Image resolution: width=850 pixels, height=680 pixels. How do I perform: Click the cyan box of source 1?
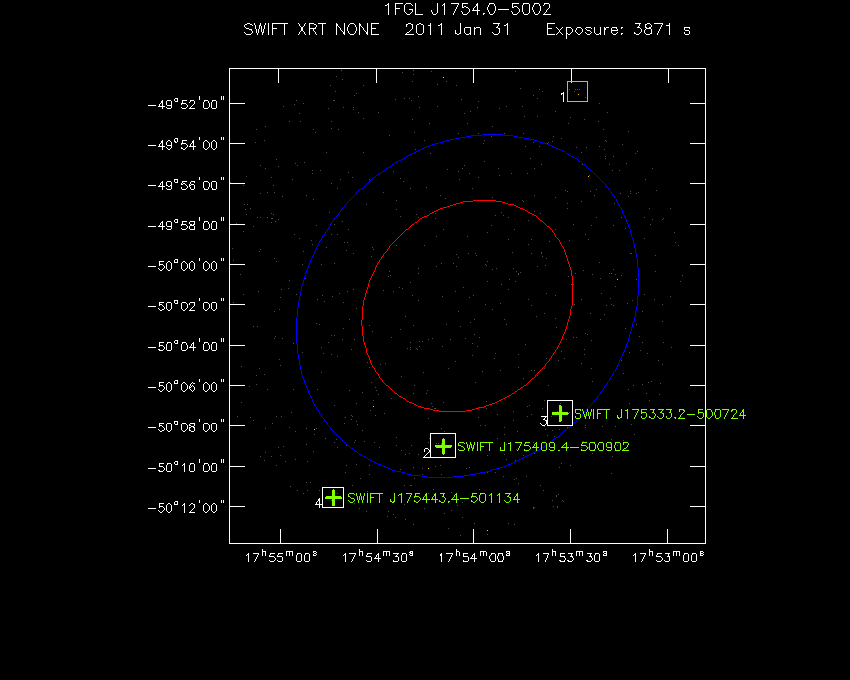(577, 92)
